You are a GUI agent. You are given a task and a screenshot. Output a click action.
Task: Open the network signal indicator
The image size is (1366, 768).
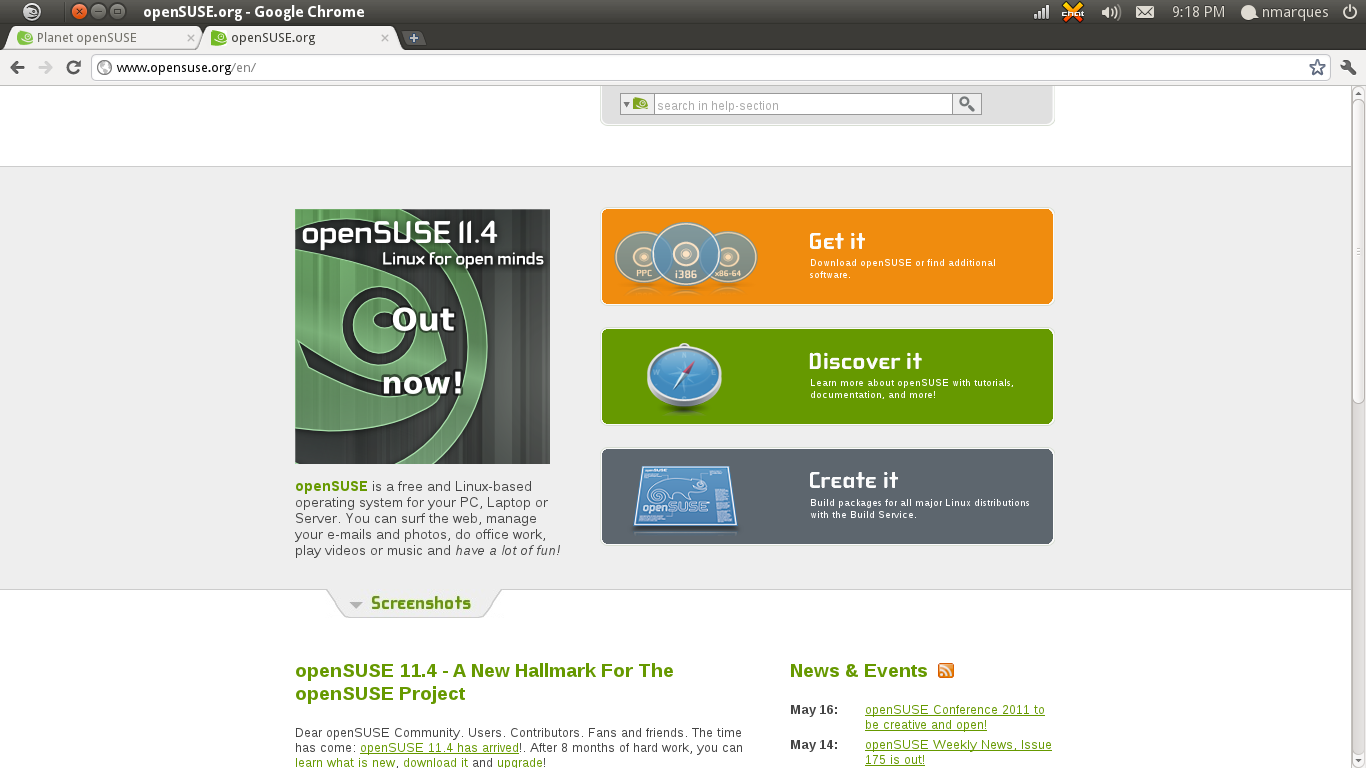[1042, 12]
